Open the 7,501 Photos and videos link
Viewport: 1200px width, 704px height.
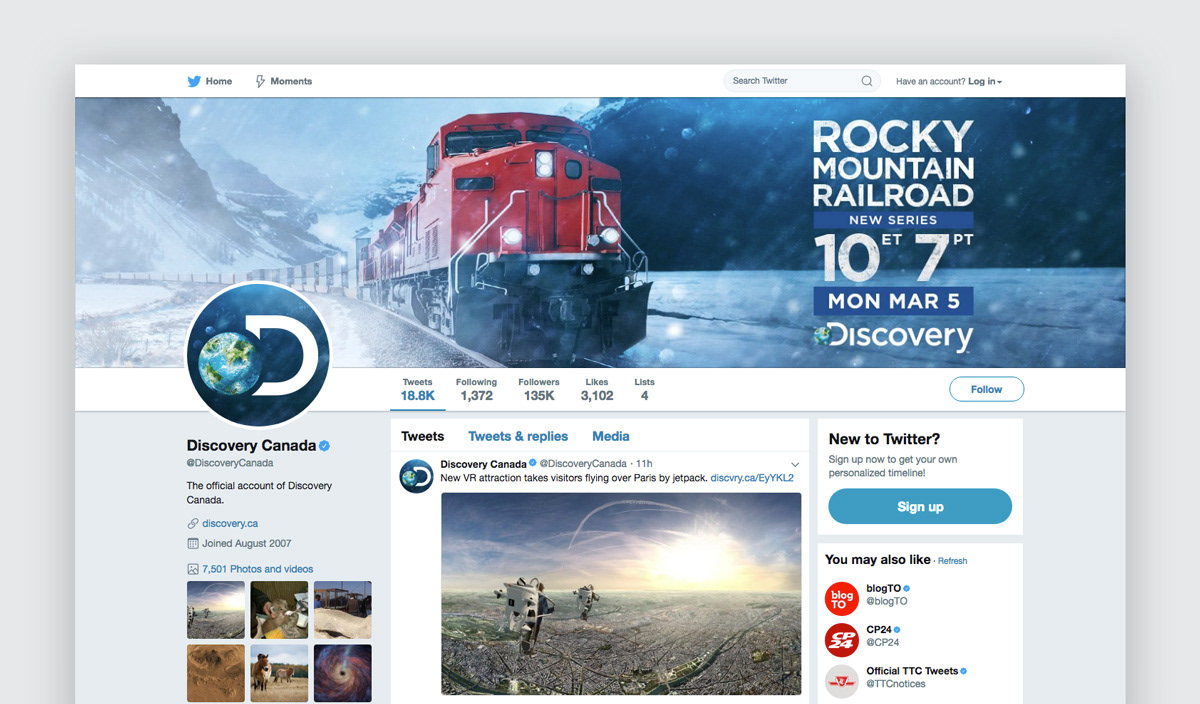click(x=258, y=569)
